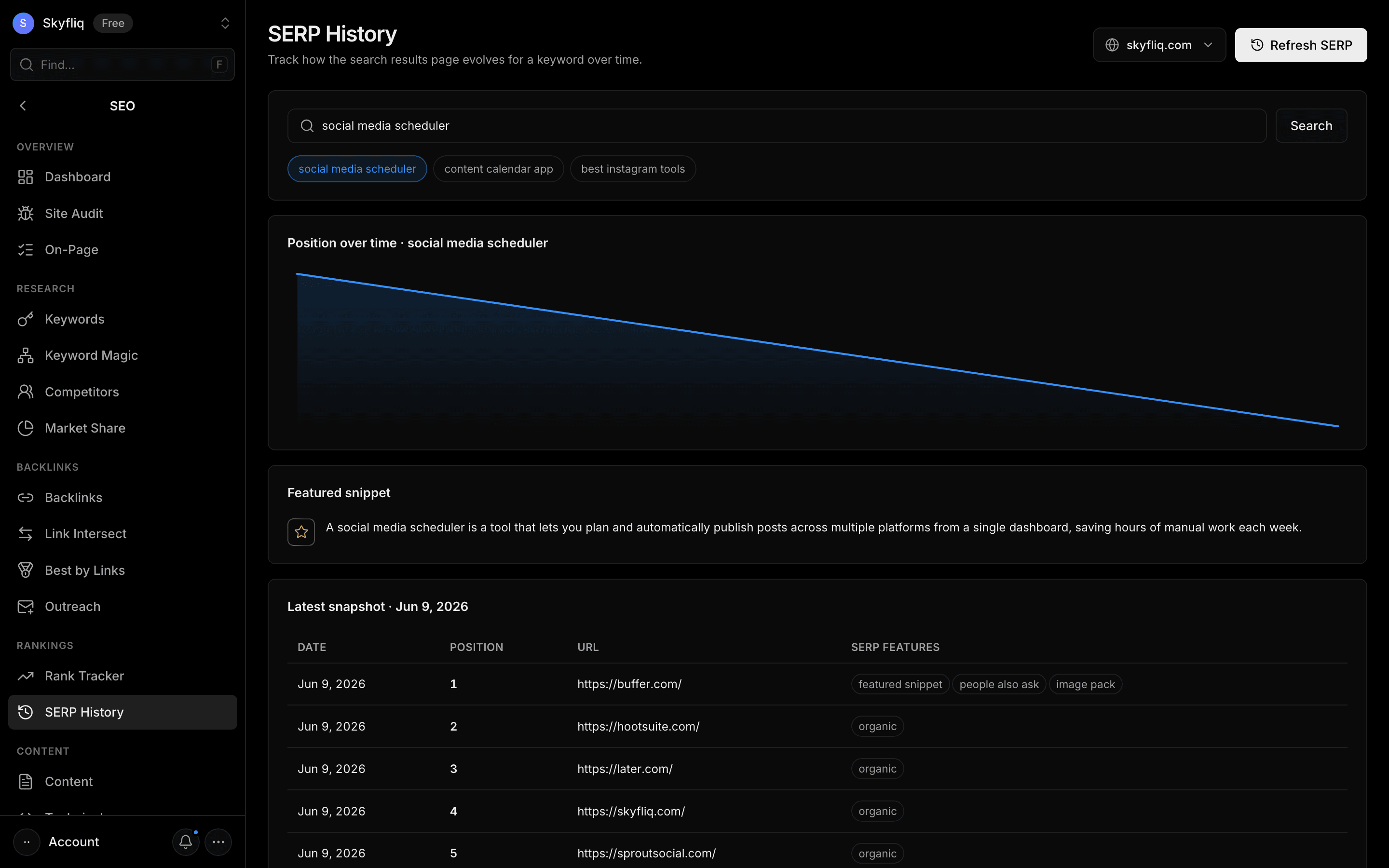Viewport: 1389px width, 868px height.
Task: Open the Dashboard icon in sidebar
Action: point(25,177)
